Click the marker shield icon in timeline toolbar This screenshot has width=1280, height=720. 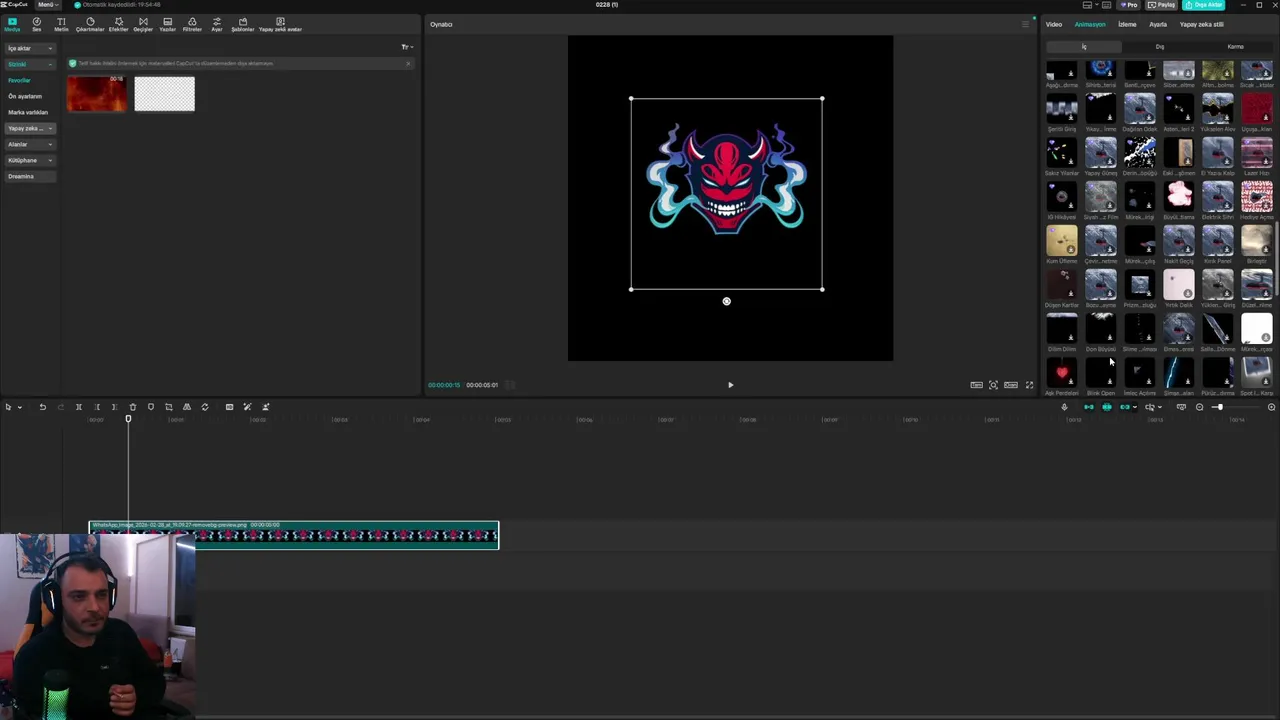click(151, 407)
